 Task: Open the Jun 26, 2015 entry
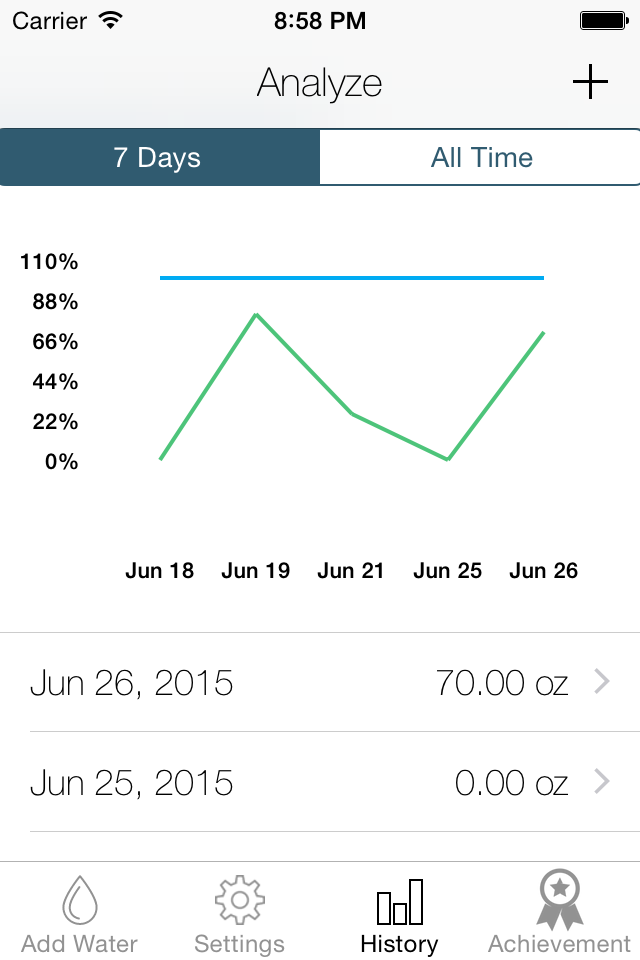[x=320, y=682]
